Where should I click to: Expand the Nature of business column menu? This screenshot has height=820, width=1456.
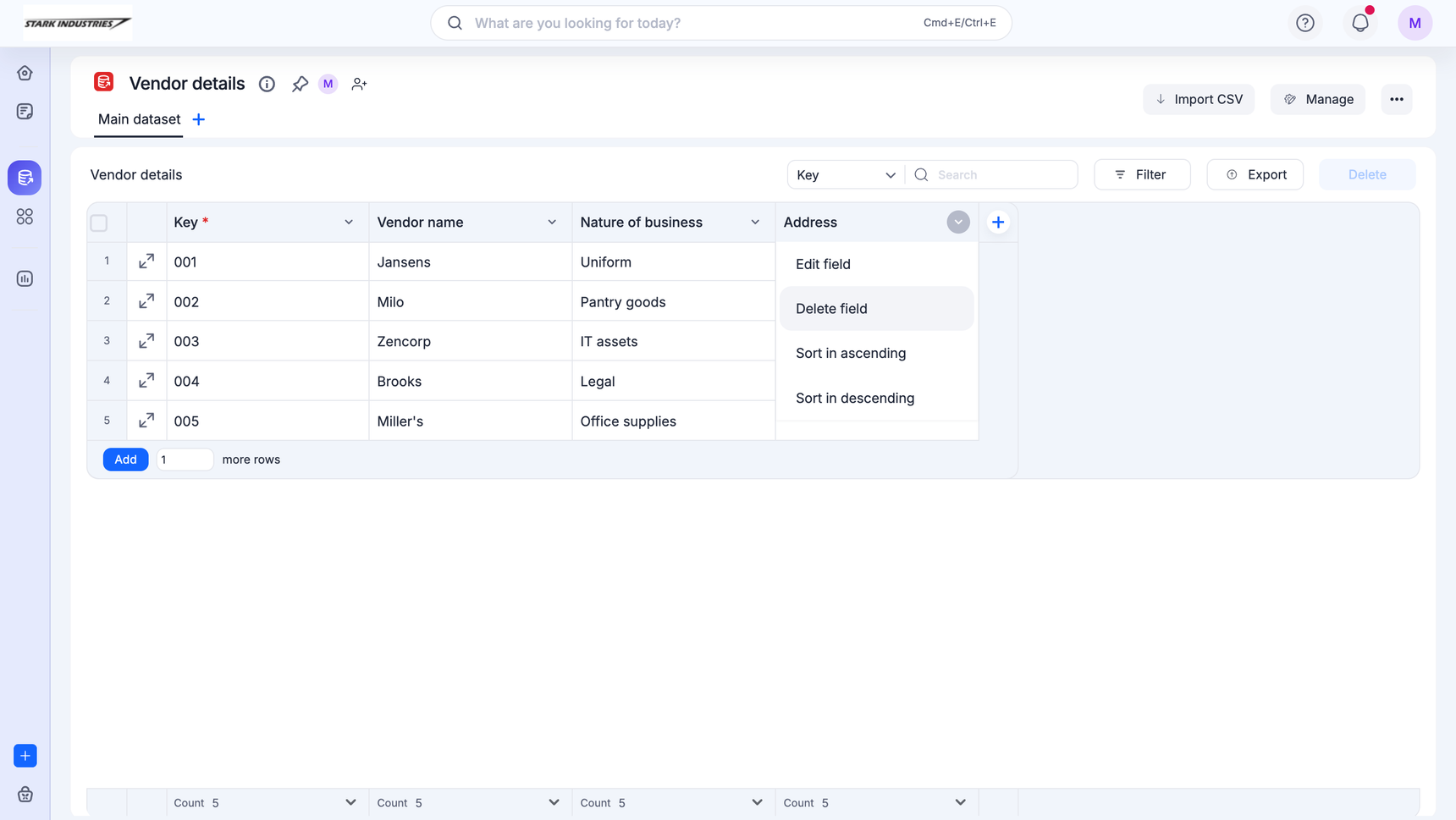755,223
